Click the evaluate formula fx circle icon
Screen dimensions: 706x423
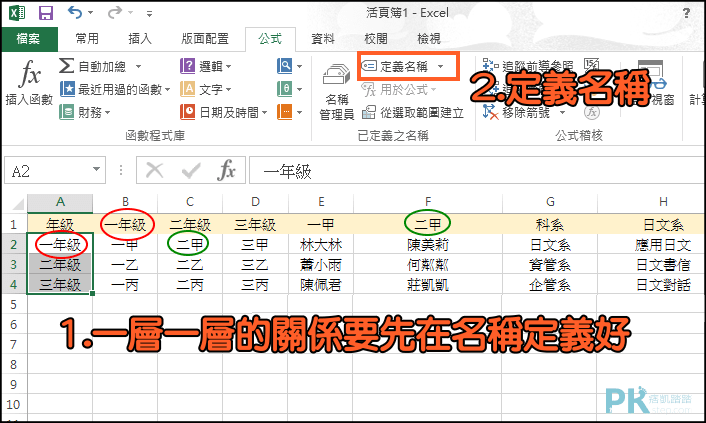(x=592, y=112)
